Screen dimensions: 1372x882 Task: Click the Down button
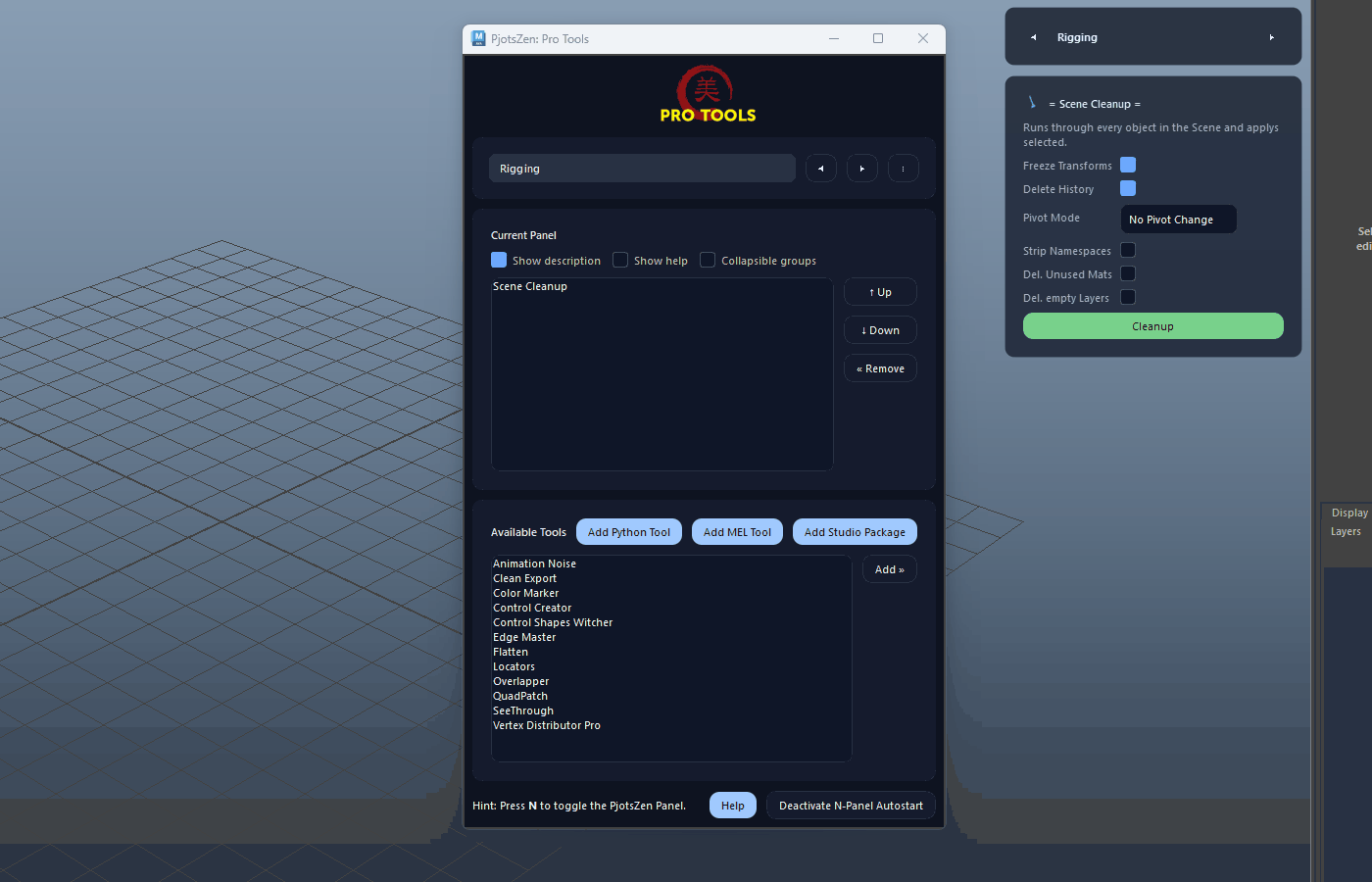(x=880, y=330)
